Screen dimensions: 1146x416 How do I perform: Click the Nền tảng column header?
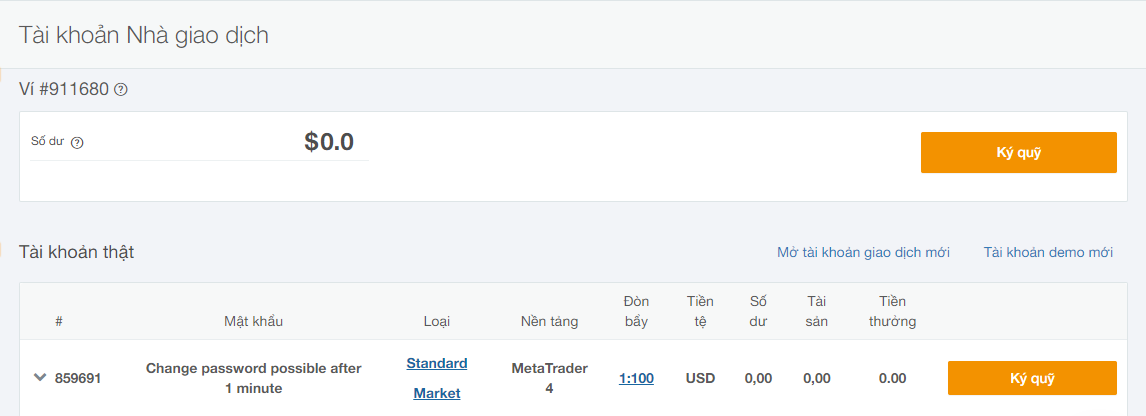[550, 321]
